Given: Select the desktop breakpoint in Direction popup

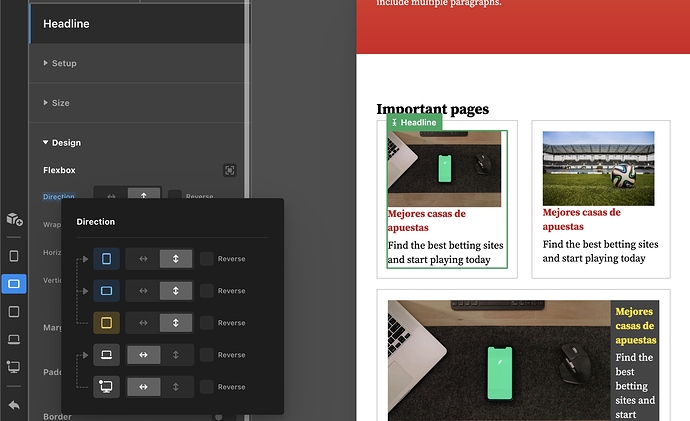Looking at the screenshot, I should [106, 387].
